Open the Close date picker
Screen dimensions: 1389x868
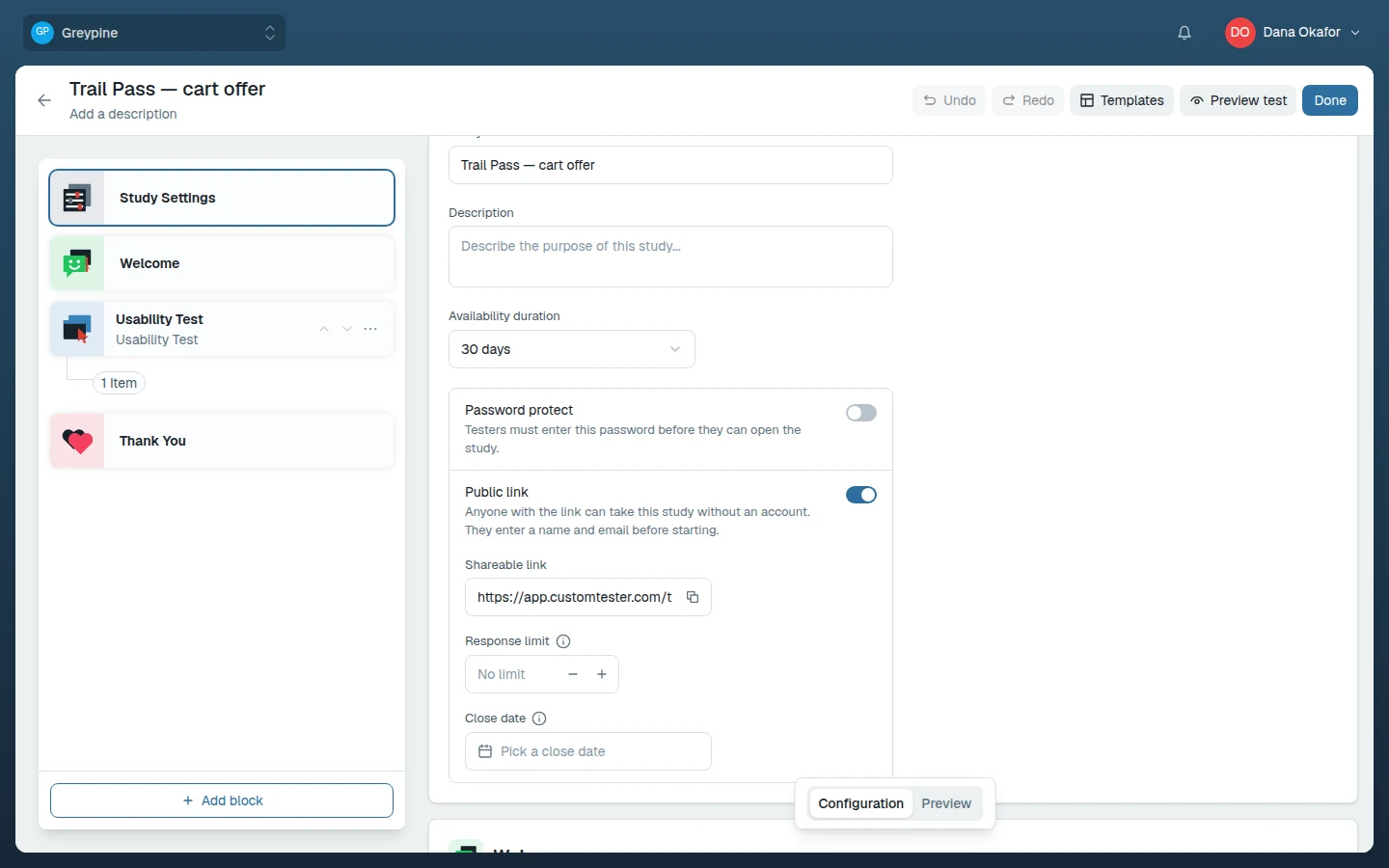(588, 751)
